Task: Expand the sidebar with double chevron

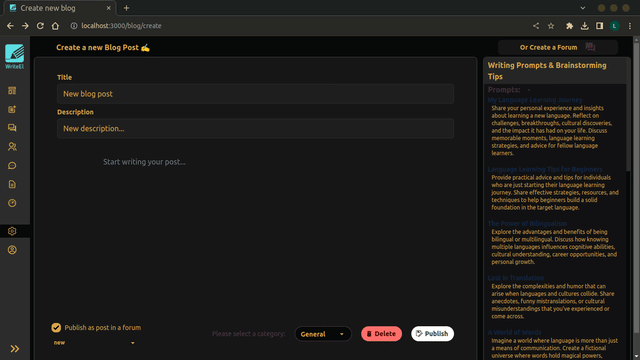Action: pos(15,349)
